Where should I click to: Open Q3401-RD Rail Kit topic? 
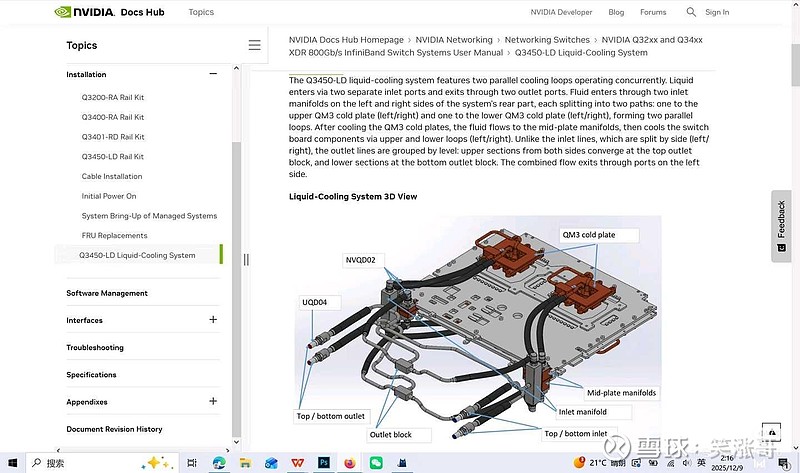point(113,137)
